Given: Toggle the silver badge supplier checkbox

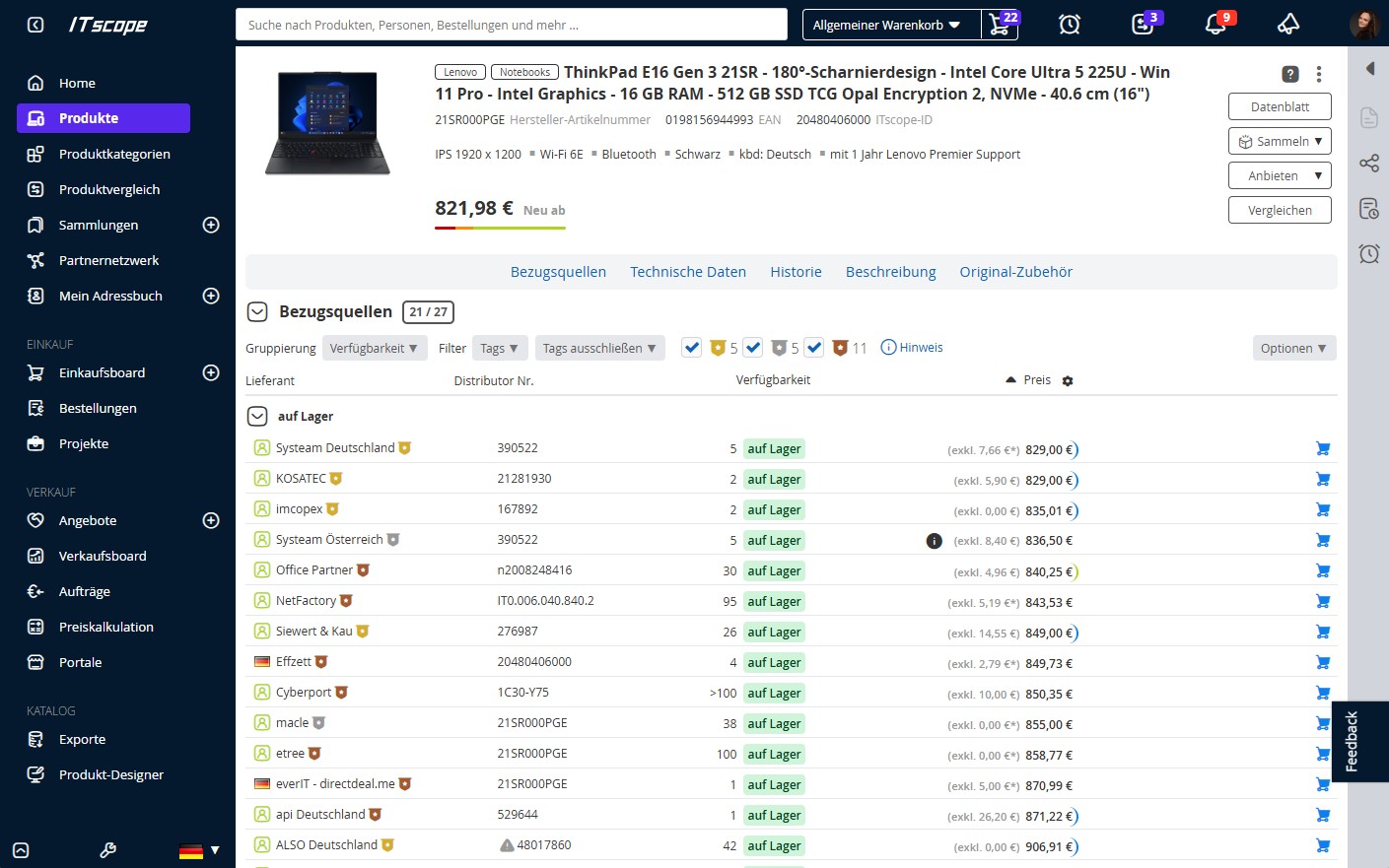Looking at the screenshot, I should (x=753, y=348).
